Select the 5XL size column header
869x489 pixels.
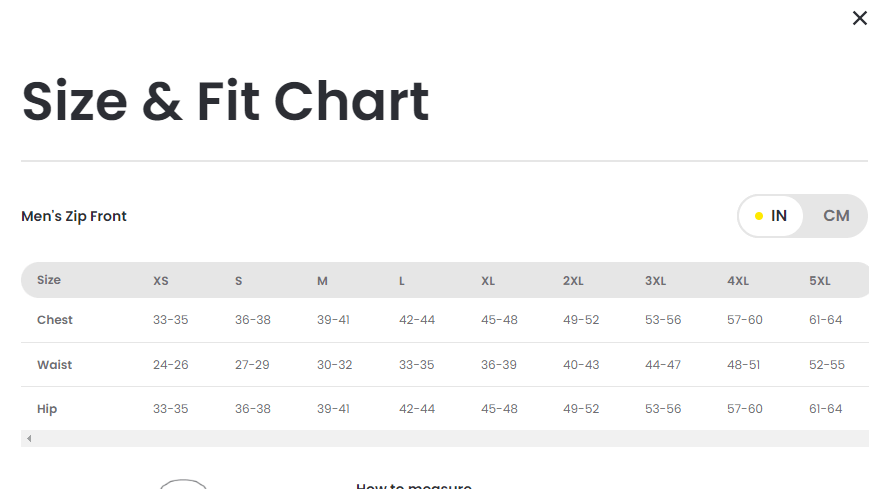coord(820,281)
